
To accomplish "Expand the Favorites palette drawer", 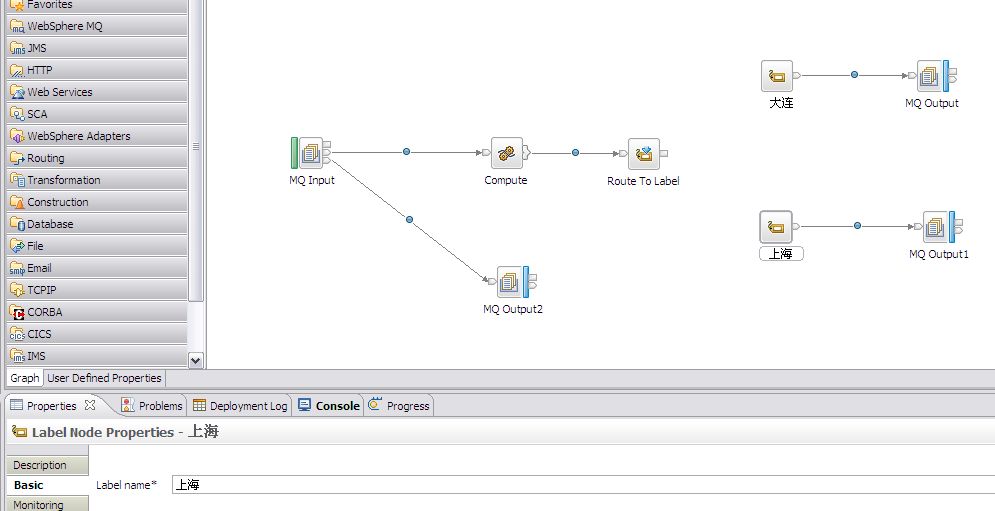I will 96,6.
